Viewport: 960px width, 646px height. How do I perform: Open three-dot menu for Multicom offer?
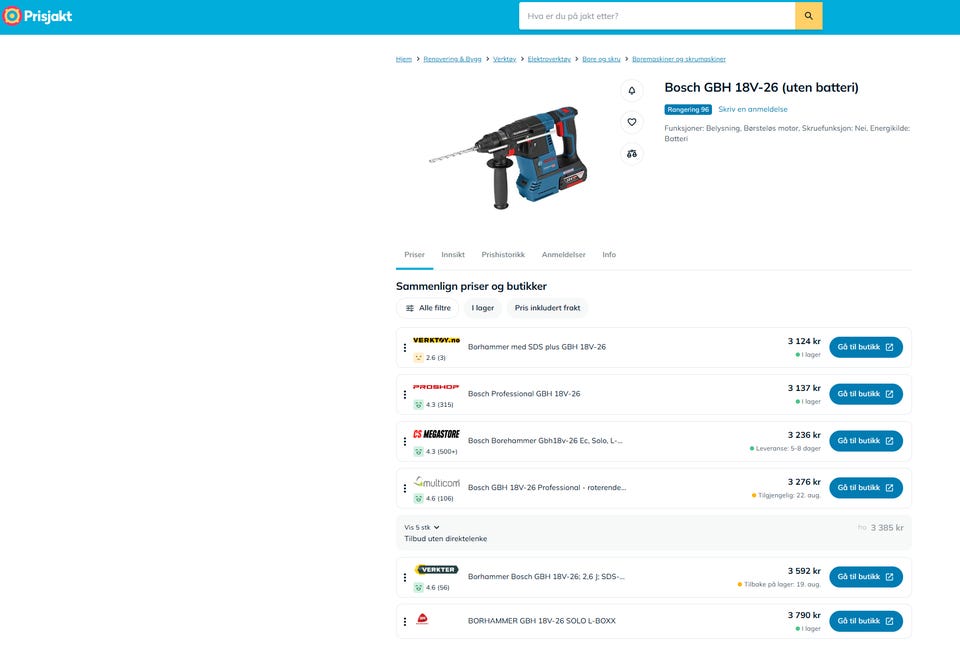click(x=405, y=488)
